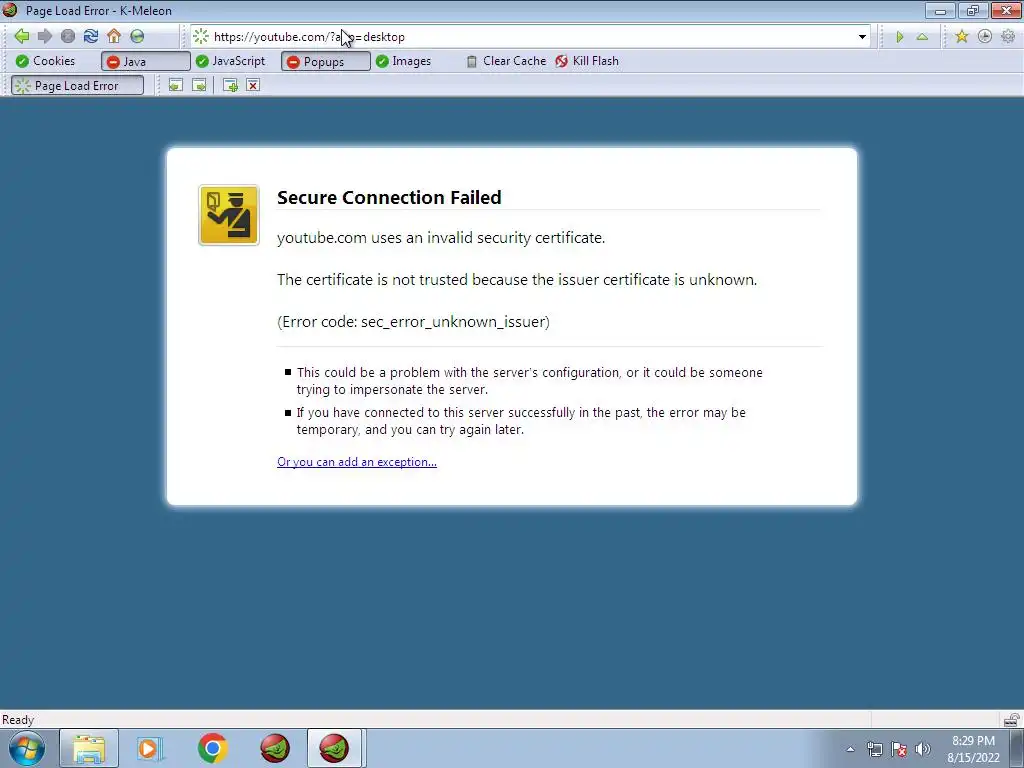Click the padlock icon in the status bar
The width and height of the screenshot is (1024, 768).
[1011, 720]
